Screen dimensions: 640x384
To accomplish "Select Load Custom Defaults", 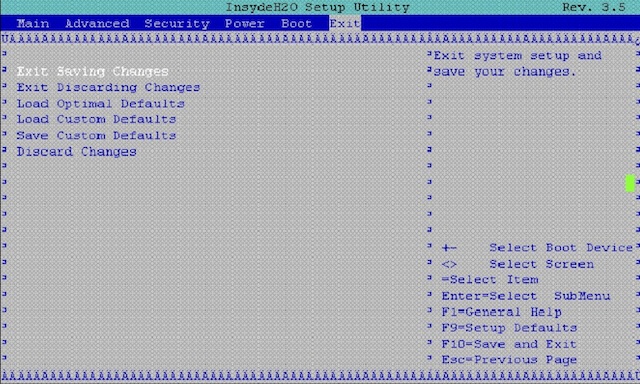I will (x=96, y=119).
